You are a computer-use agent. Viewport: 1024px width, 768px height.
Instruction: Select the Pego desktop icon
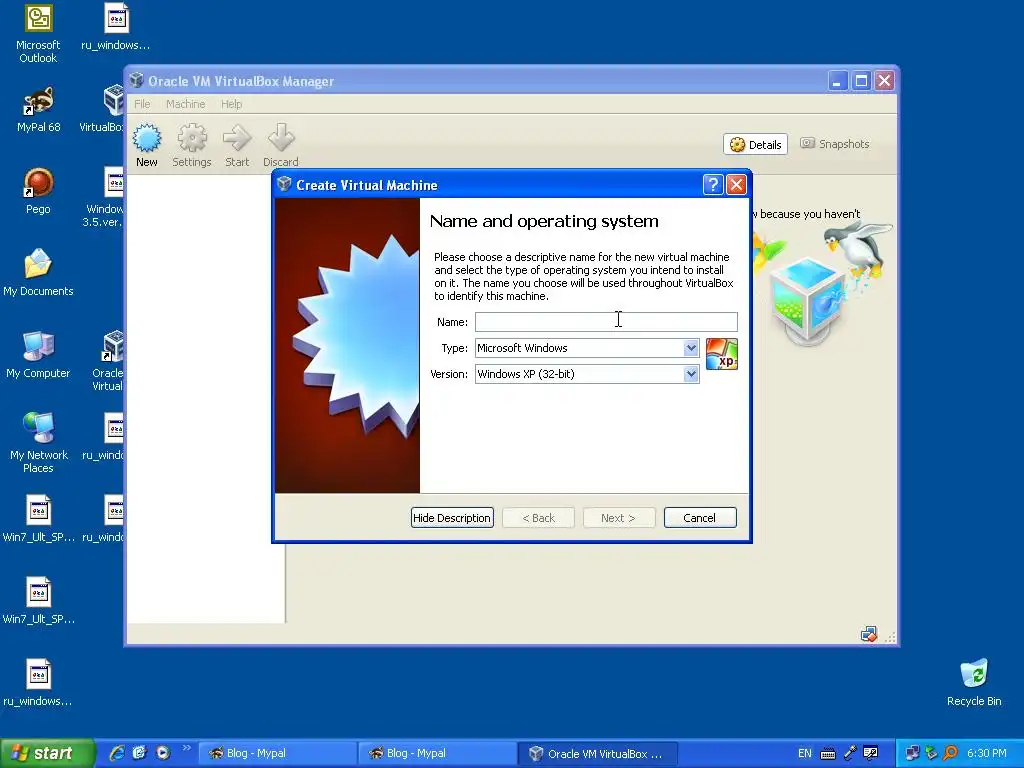(38, 191)
